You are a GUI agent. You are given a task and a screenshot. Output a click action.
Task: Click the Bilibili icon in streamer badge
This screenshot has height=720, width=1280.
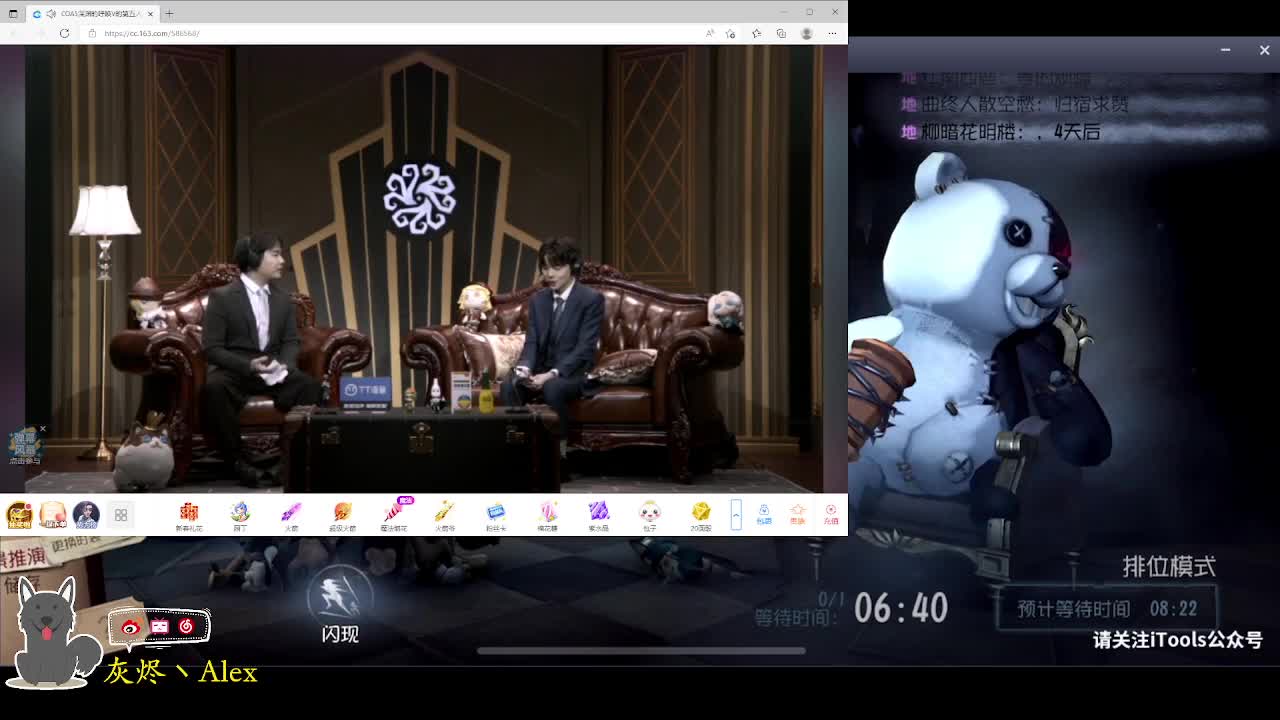[160, 627]
